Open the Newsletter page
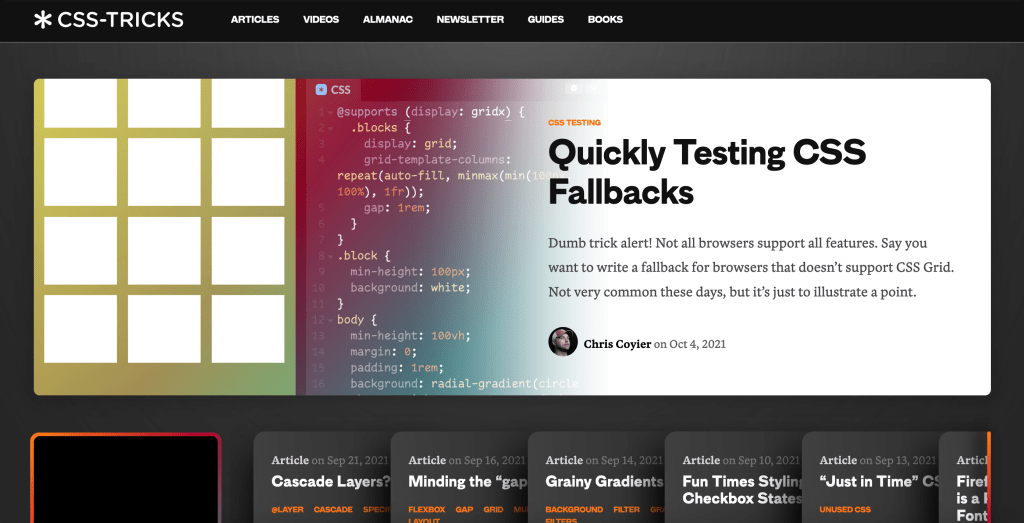This screenshot has height=523, width=1024. click(x=470, y=20)
